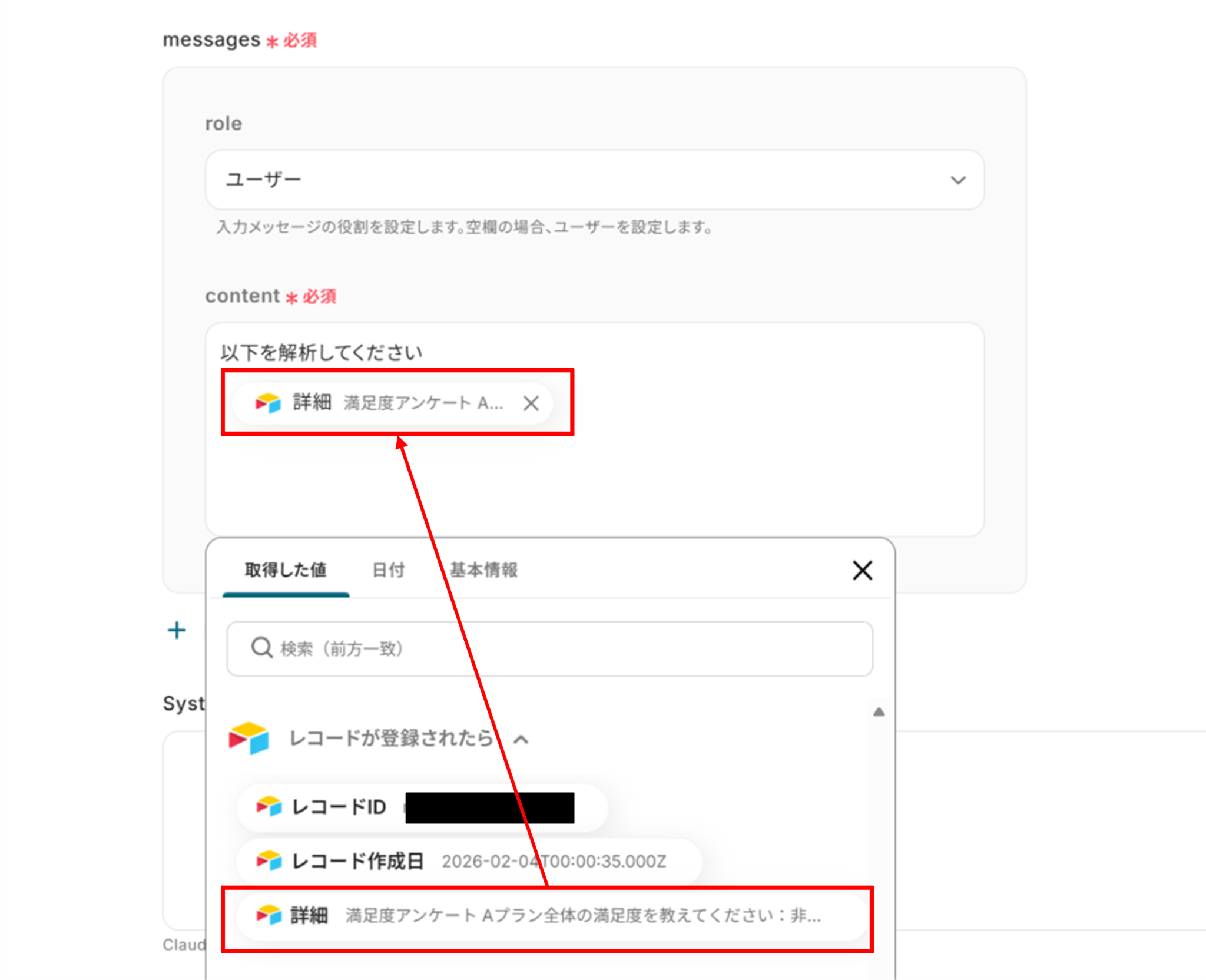
Task: Collapse the レコードが登録されたら section
Action: coord(521,740)
